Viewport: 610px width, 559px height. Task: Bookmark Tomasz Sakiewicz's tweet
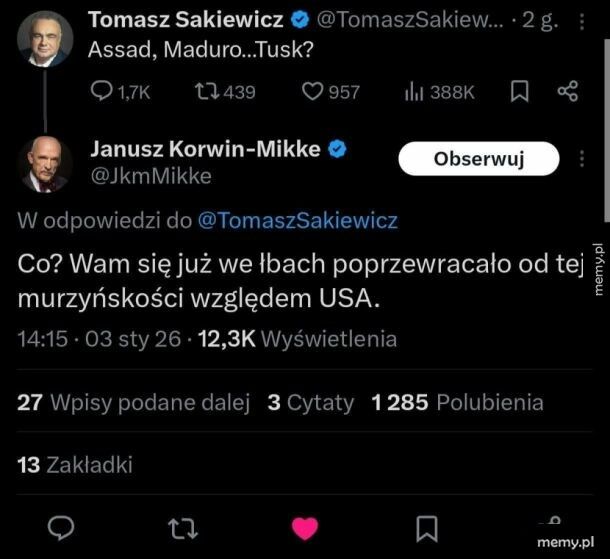520,92
